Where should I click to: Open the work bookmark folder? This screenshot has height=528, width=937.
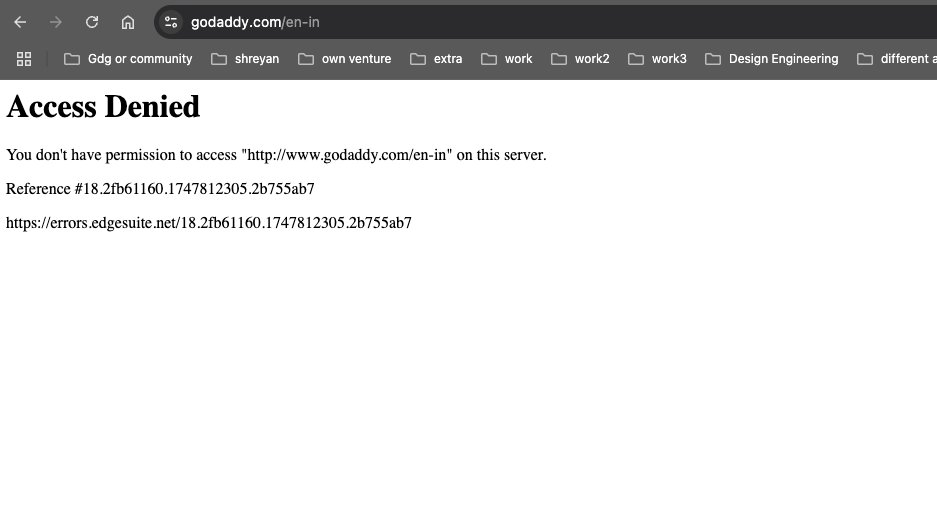(x=507, y=59)
